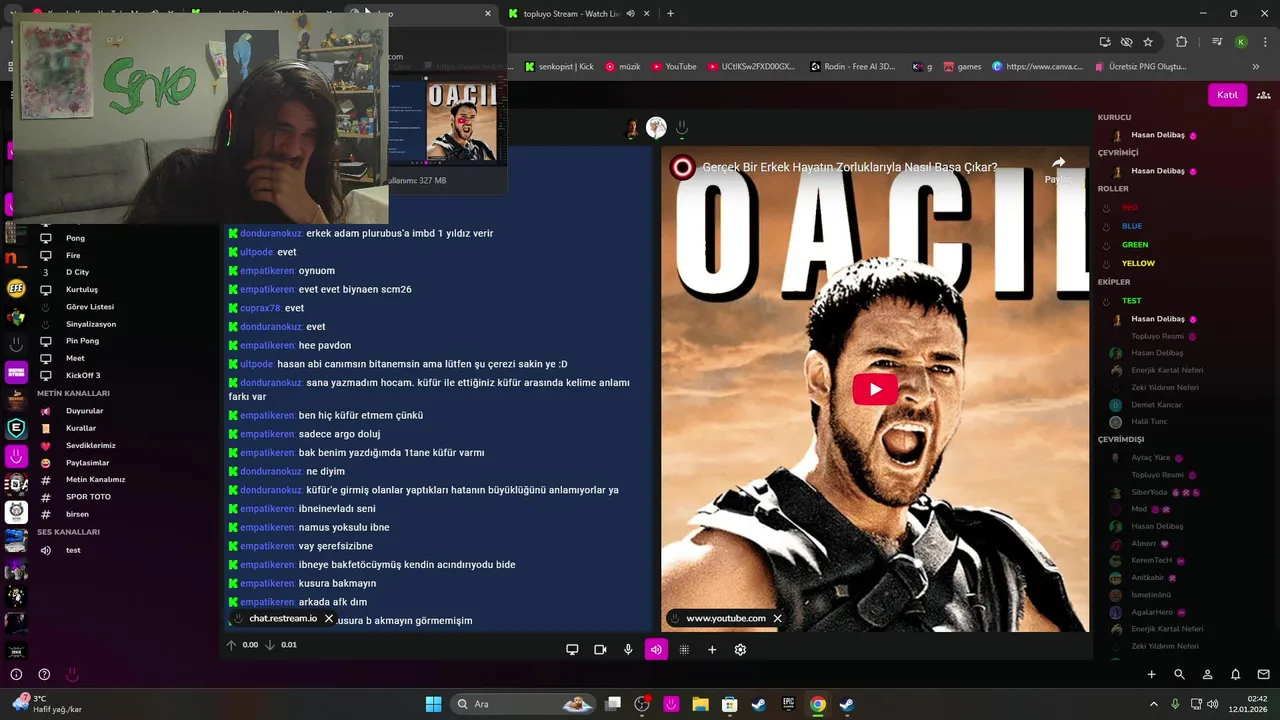Open the Meet channel
This screenshot has width=1280, height=720.
tap(75, 358)
